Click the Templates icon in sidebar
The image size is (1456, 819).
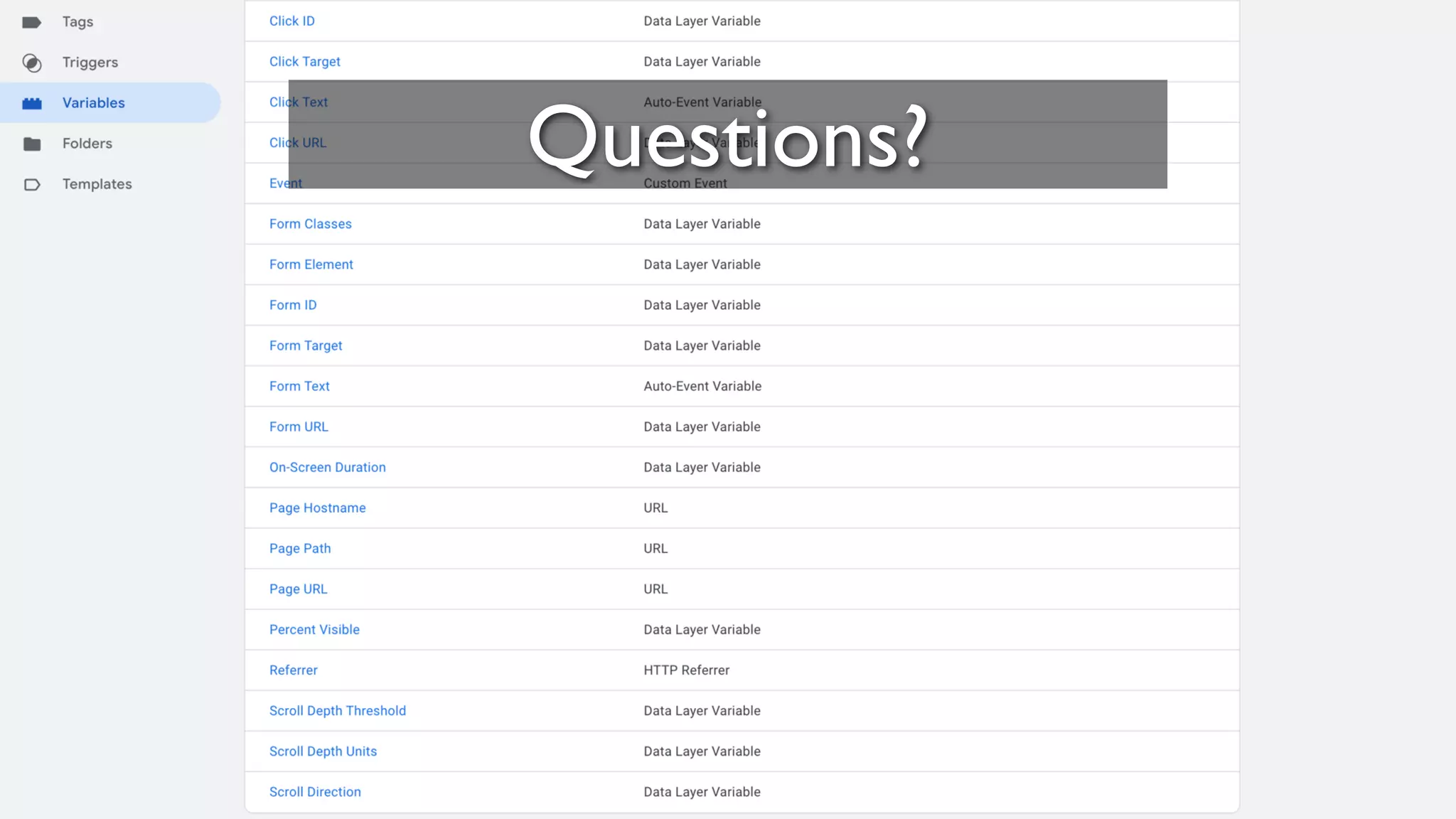click(31, 184)
